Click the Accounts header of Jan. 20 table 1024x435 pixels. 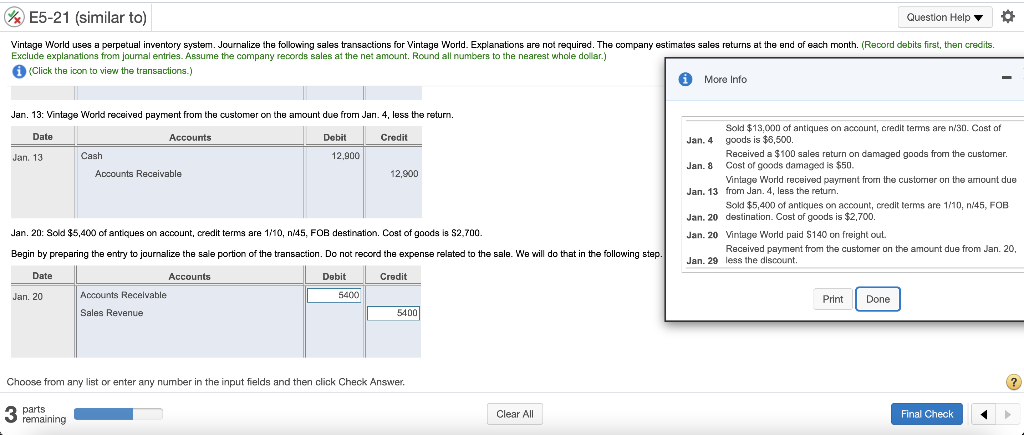tap(189, 276)
